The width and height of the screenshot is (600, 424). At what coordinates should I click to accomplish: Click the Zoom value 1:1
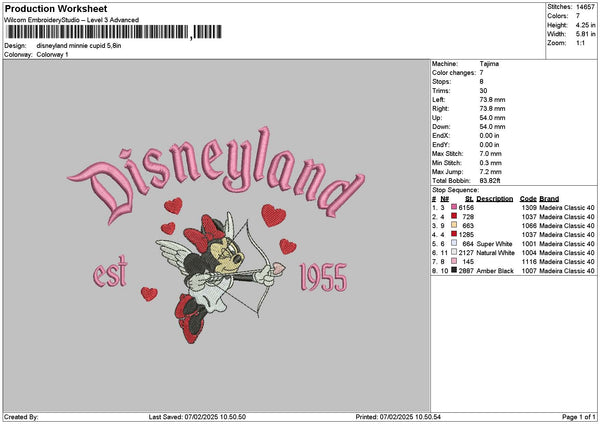coord(580,43)
